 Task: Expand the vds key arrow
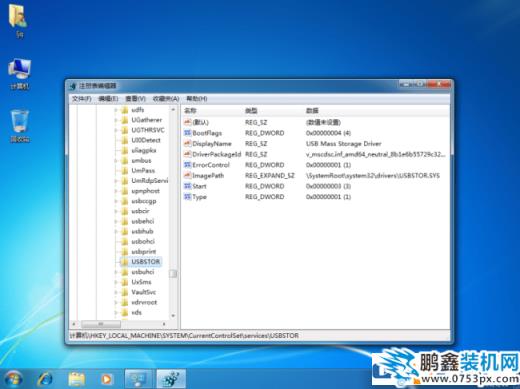tap(116, 313)
